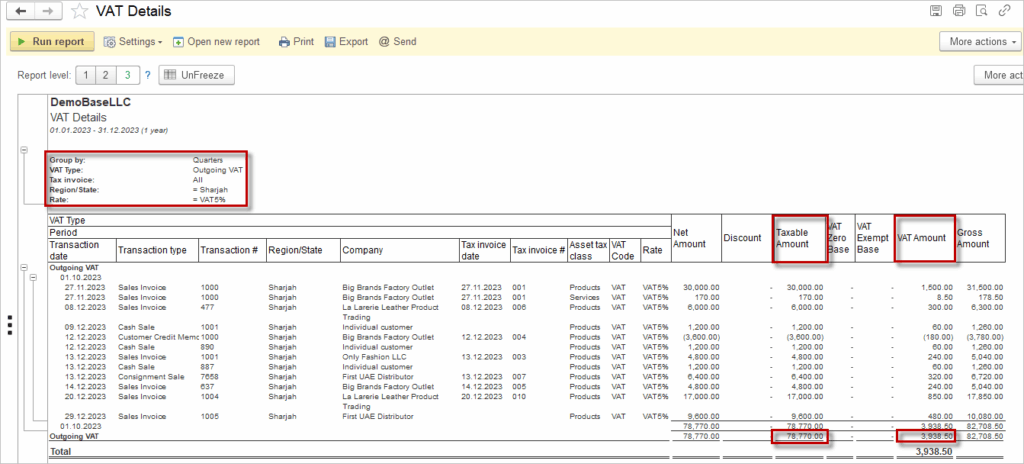The height and width of the screenshot is (464, 1024).
Task: Click the get link chain icon
Action: pyautogui.click(x=1004, y=11)
